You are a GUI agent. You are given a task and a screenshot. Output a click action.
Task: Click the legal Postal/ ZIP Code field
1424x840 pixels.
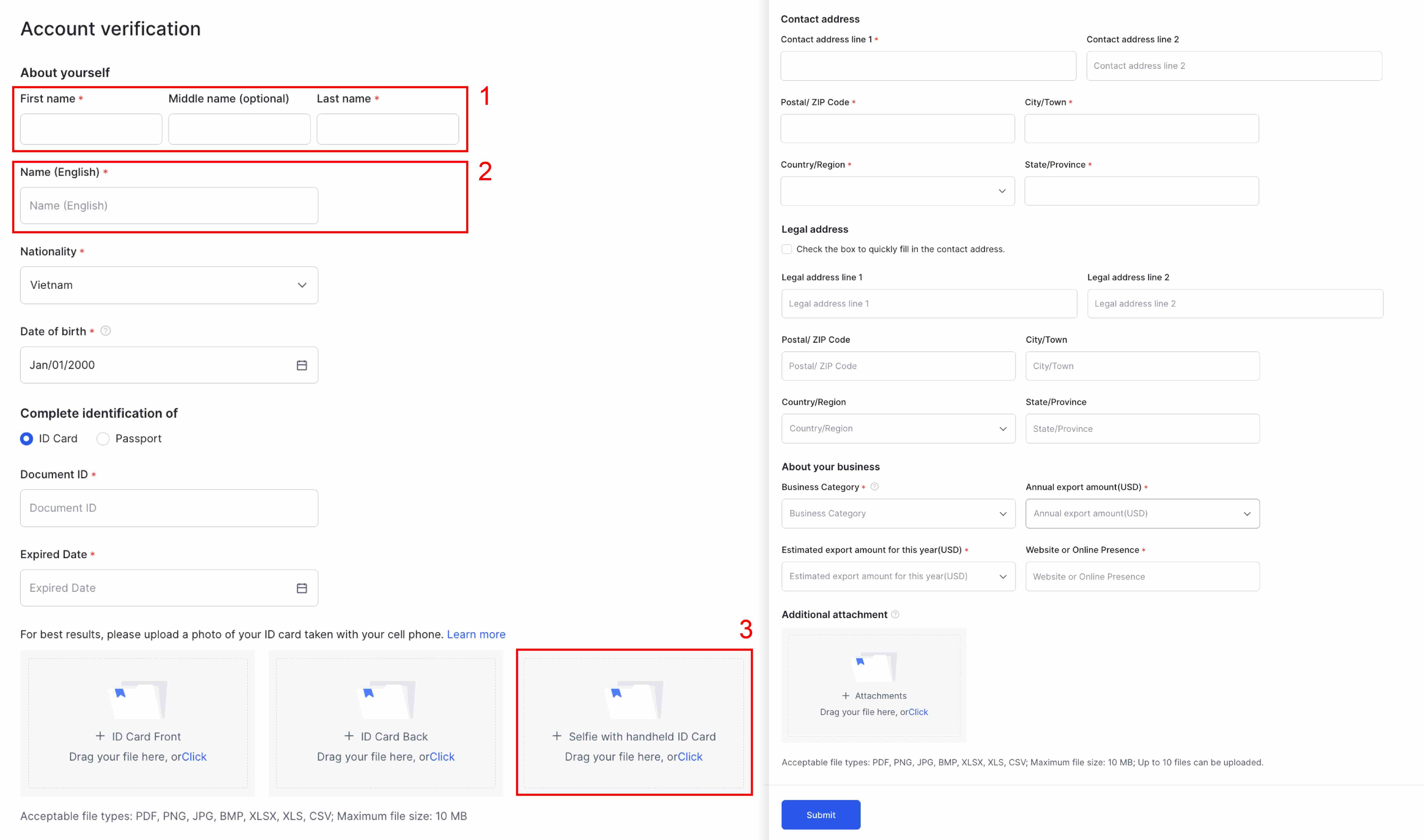(x=899, y=366)
